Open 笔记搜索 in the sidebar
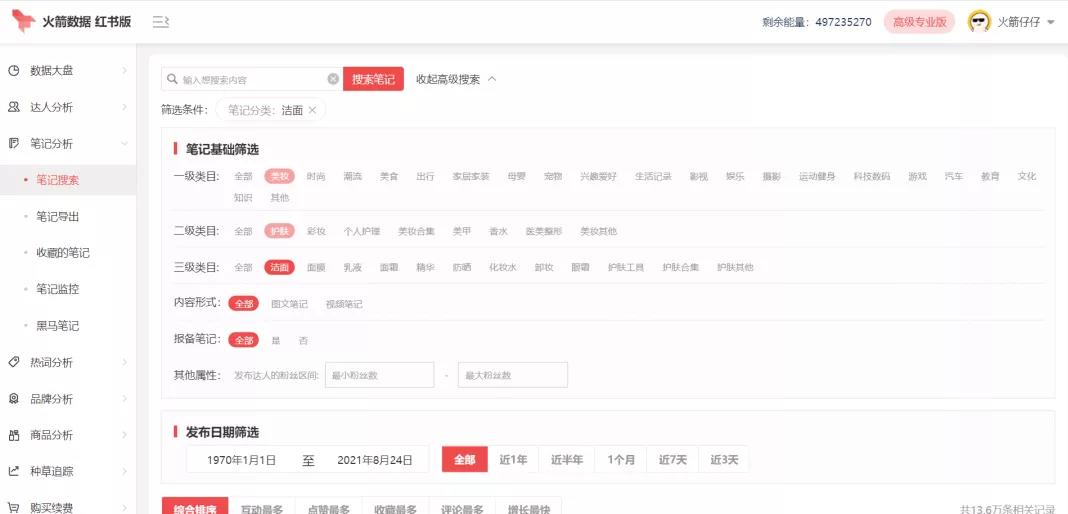 click(x=68, y=180)
